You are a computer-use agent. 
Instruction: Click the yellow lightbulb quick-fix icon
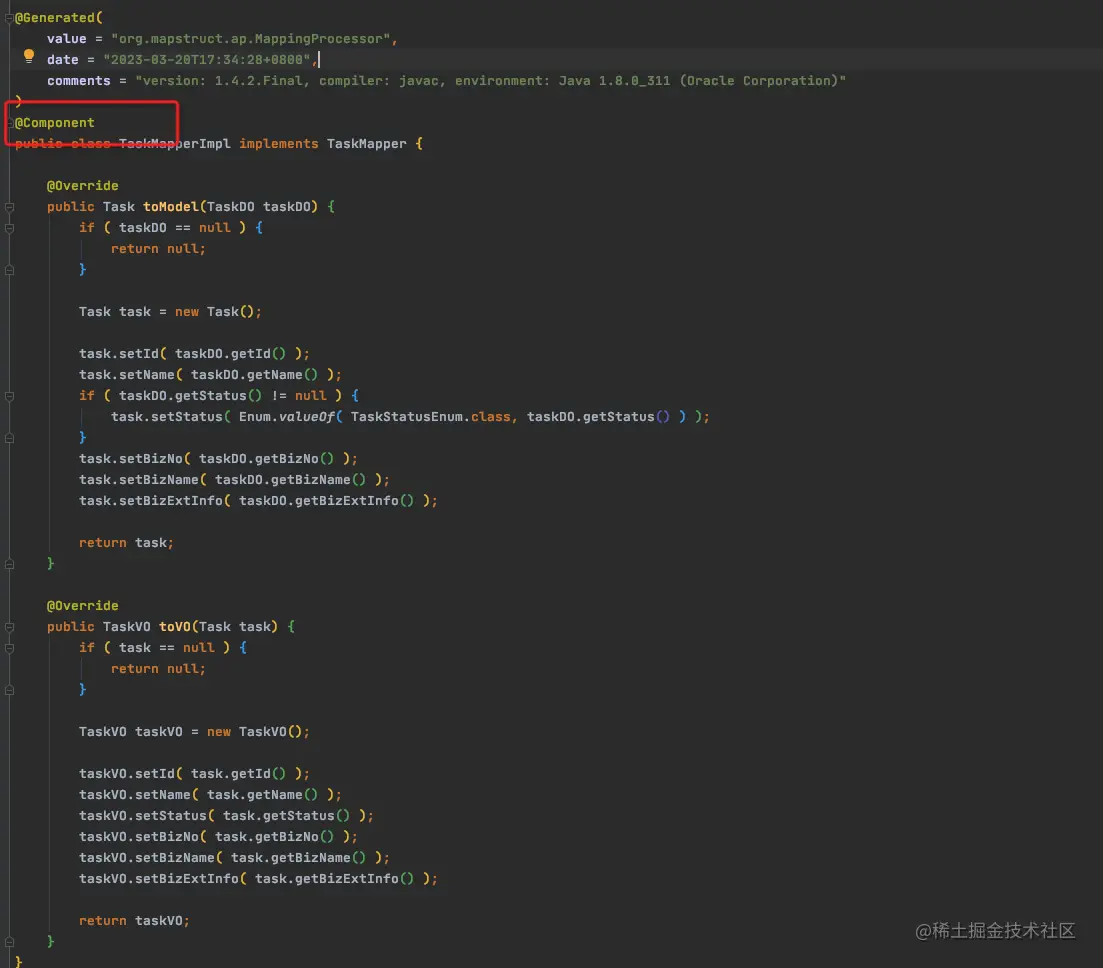pyautogui.click(x=29, y=56)
